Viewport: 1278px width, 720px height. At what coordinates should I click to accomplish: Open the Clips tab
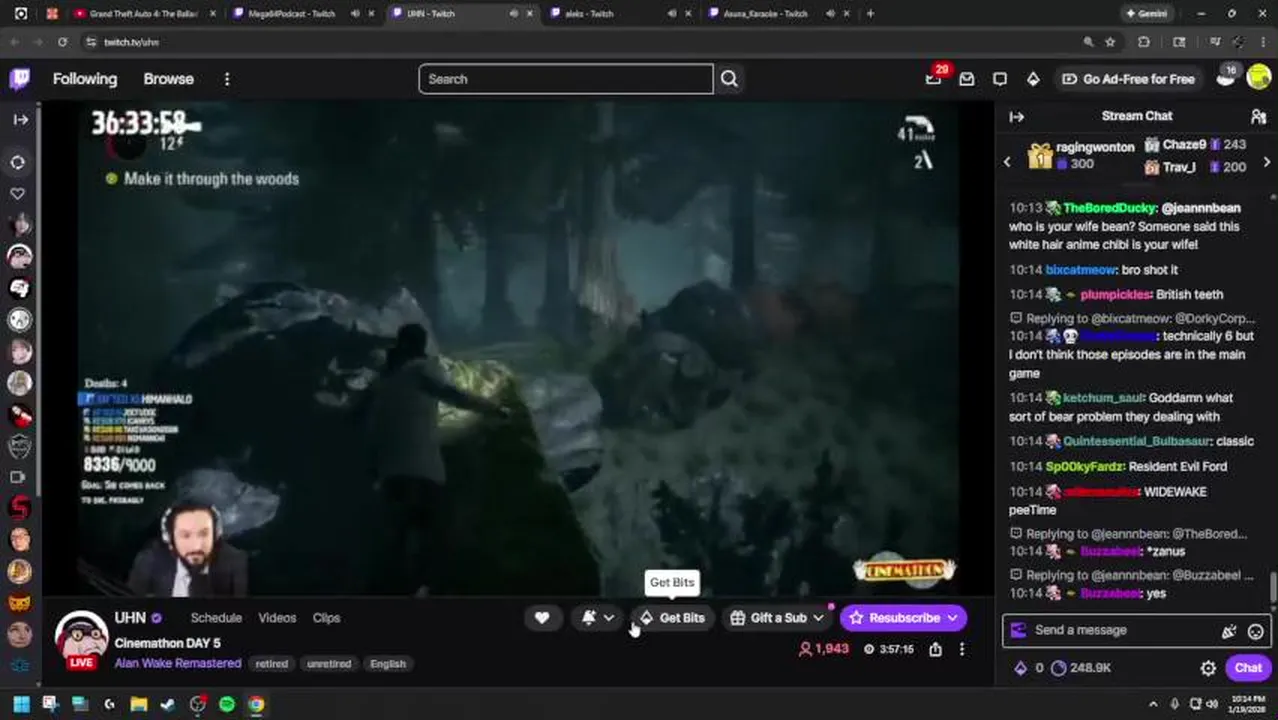click(x=326, y=618)
